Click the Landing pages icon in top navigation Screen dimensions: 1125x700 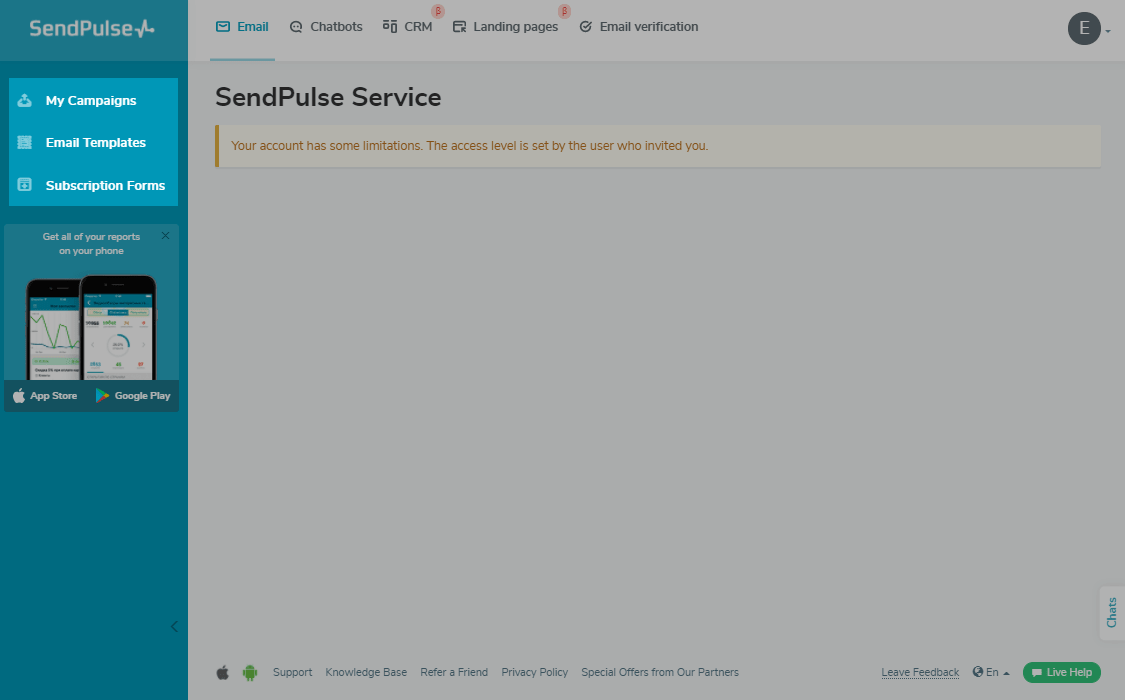[x=459, y=27]
